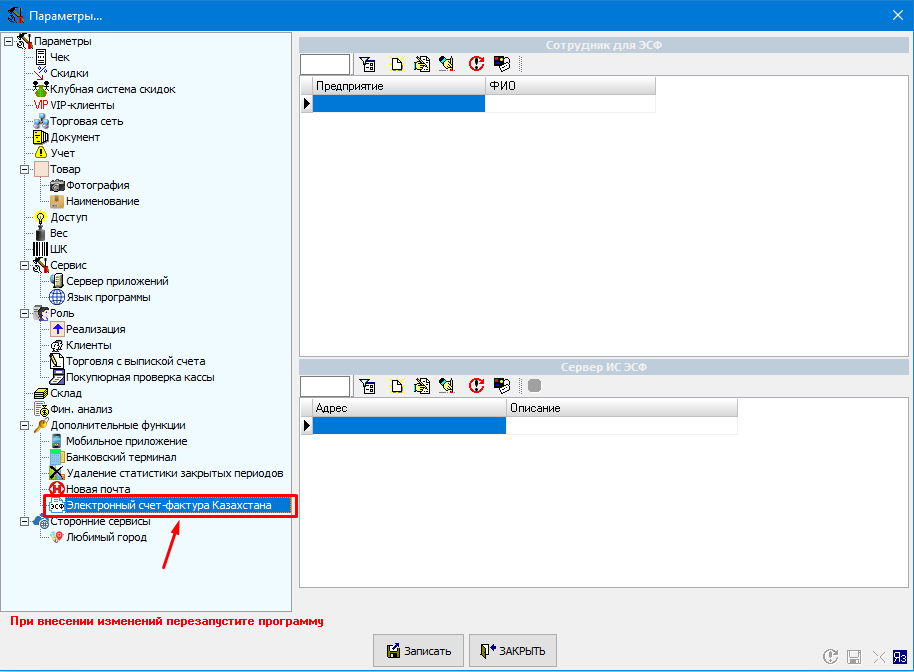
Task: Click the search field in Сотрудник для ЭСФ toolbar
Action: coord(325,64)
